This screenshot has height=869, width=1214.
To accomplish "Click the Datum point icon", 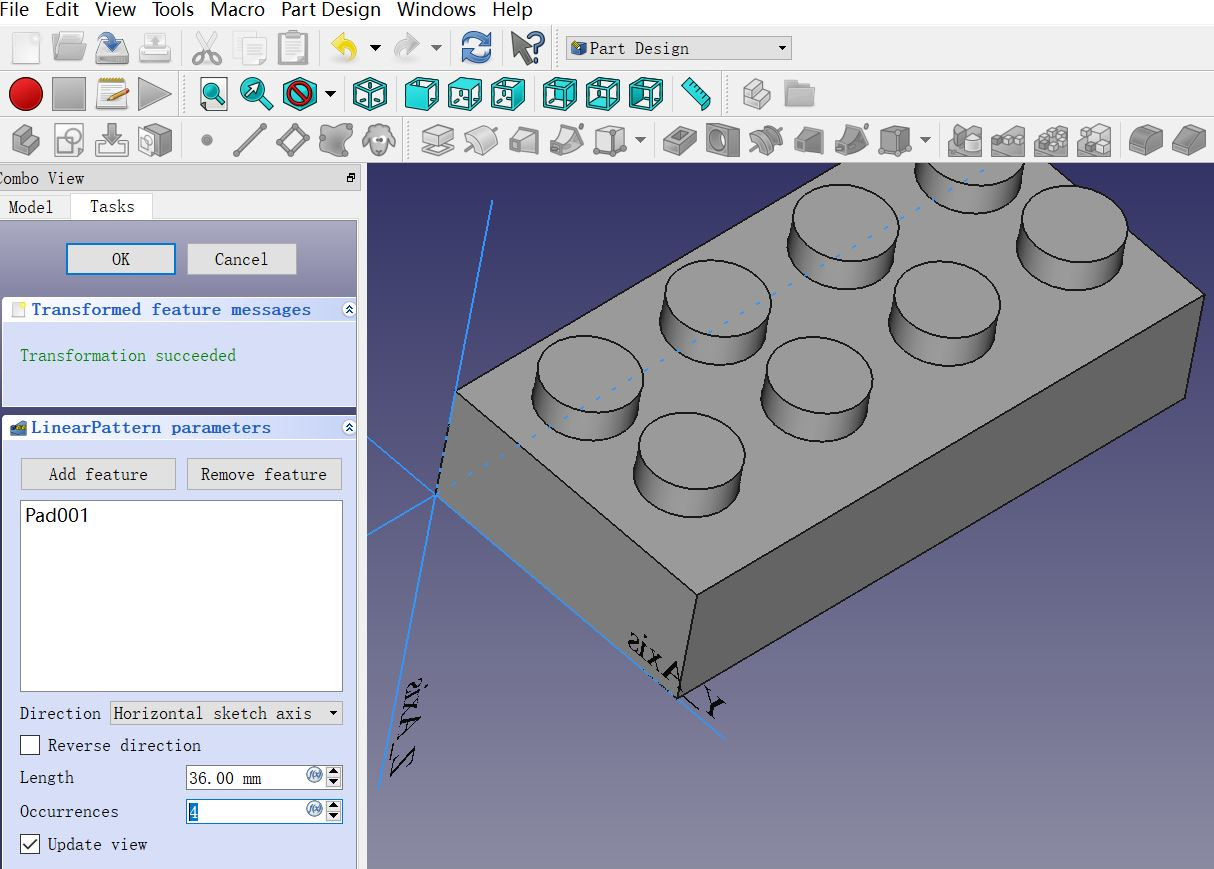I will (x=206, y=140).
